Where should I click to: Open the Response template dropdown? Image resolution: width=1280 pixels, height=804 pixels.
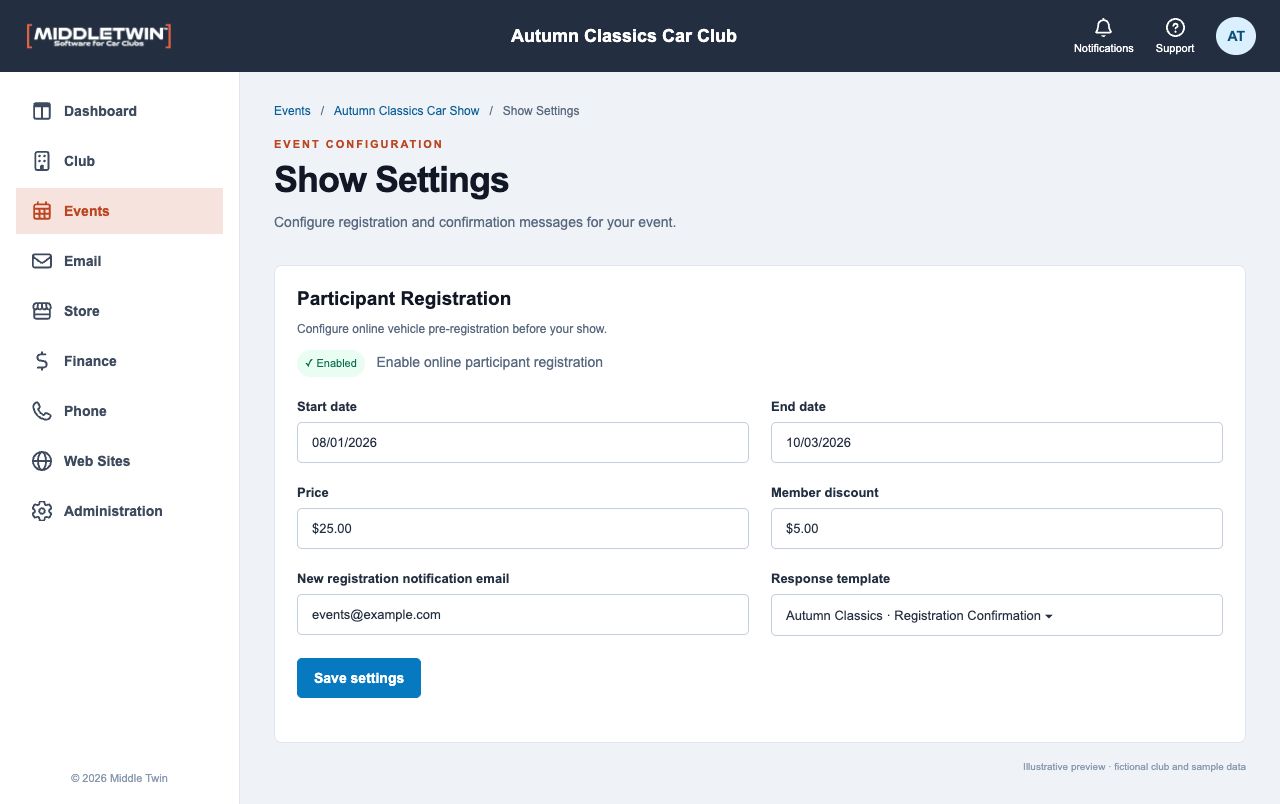[x=996, y=615]
